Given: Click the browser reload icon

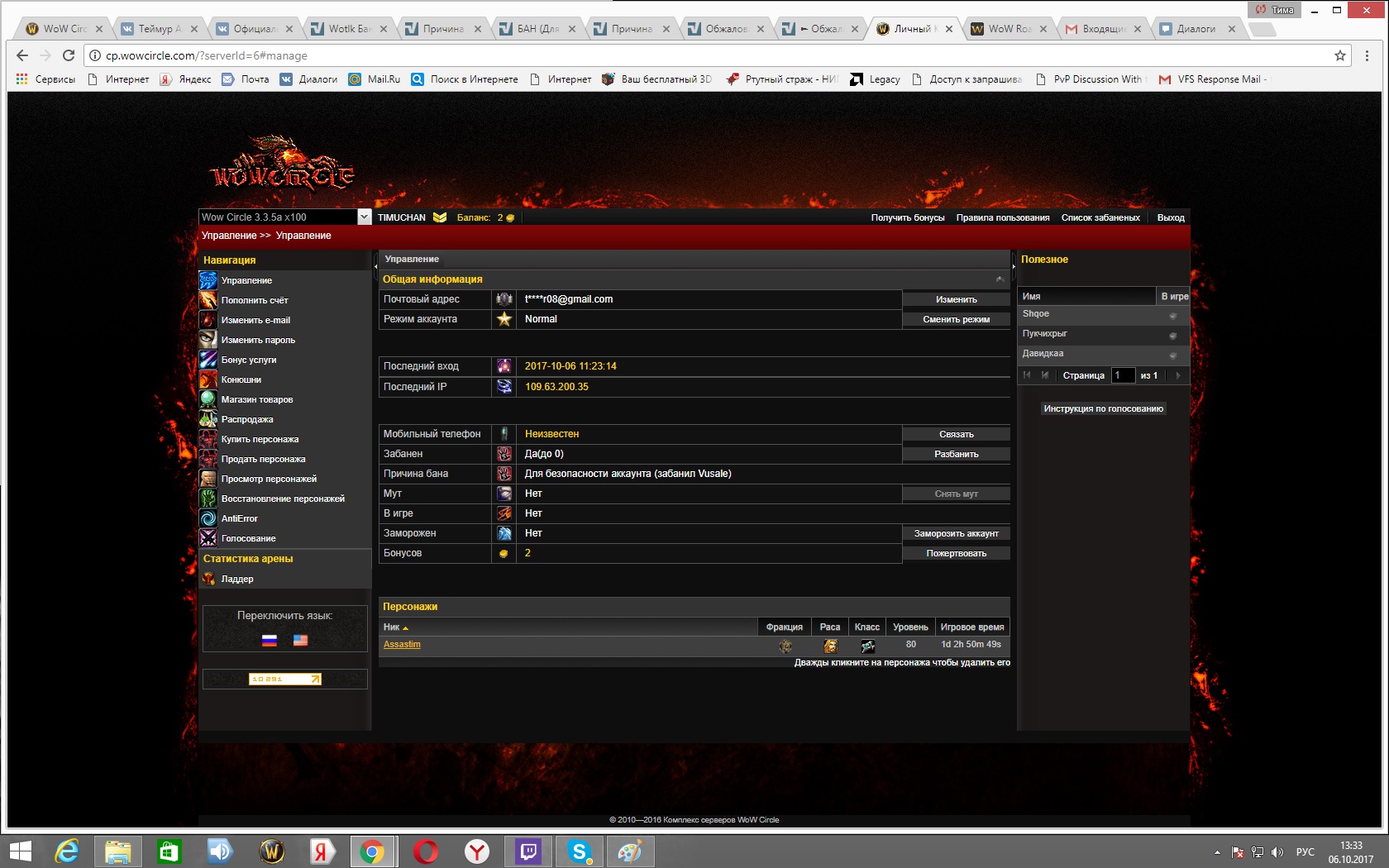Looking at the screenshot, I should pos(69,55).
